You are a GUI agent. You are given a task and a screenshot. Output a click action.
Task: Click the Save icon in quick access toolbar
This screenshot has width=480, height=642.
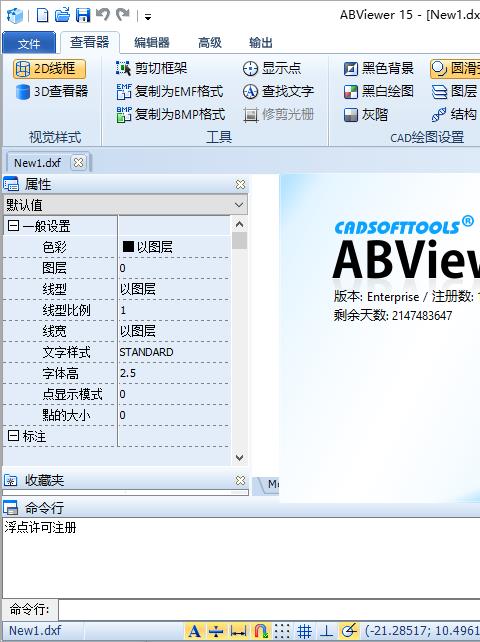tap(83, 16)
